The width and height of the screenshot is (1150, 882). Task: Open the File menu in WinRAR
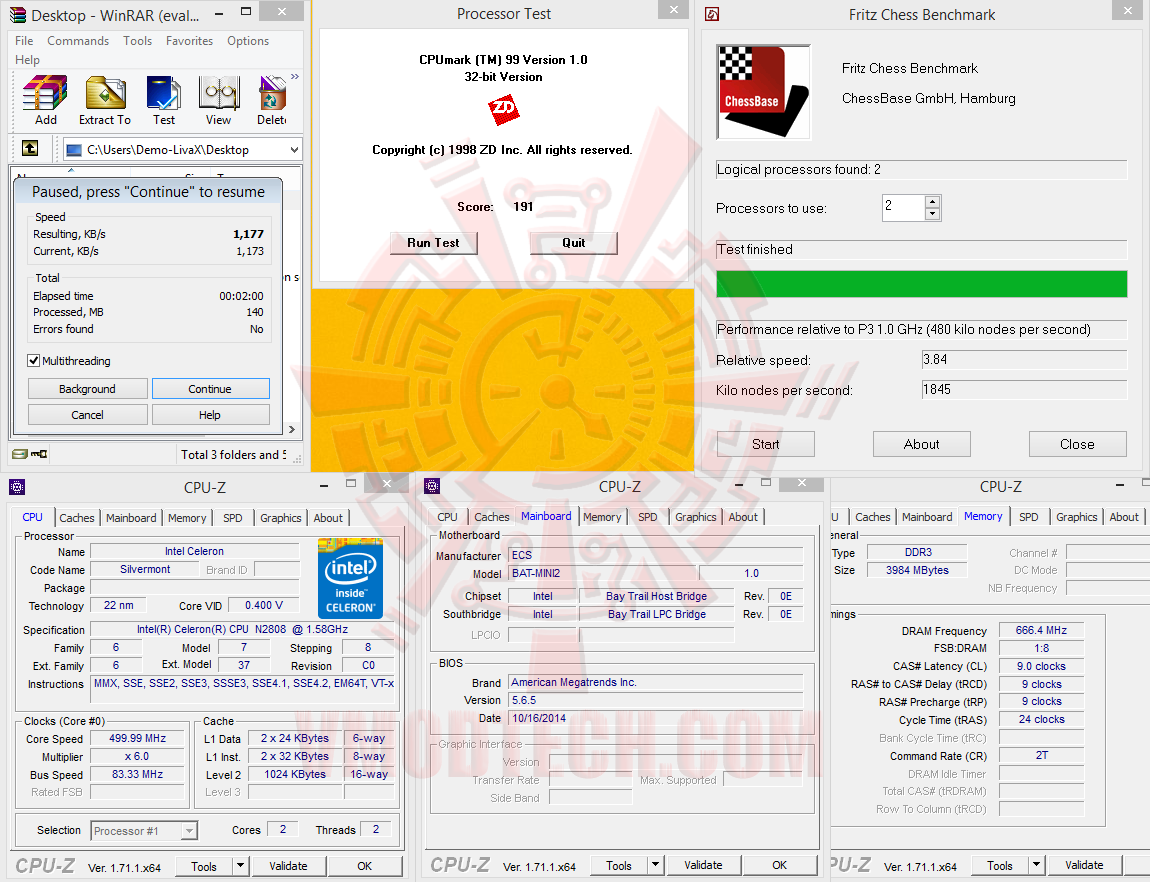[24, 41]
